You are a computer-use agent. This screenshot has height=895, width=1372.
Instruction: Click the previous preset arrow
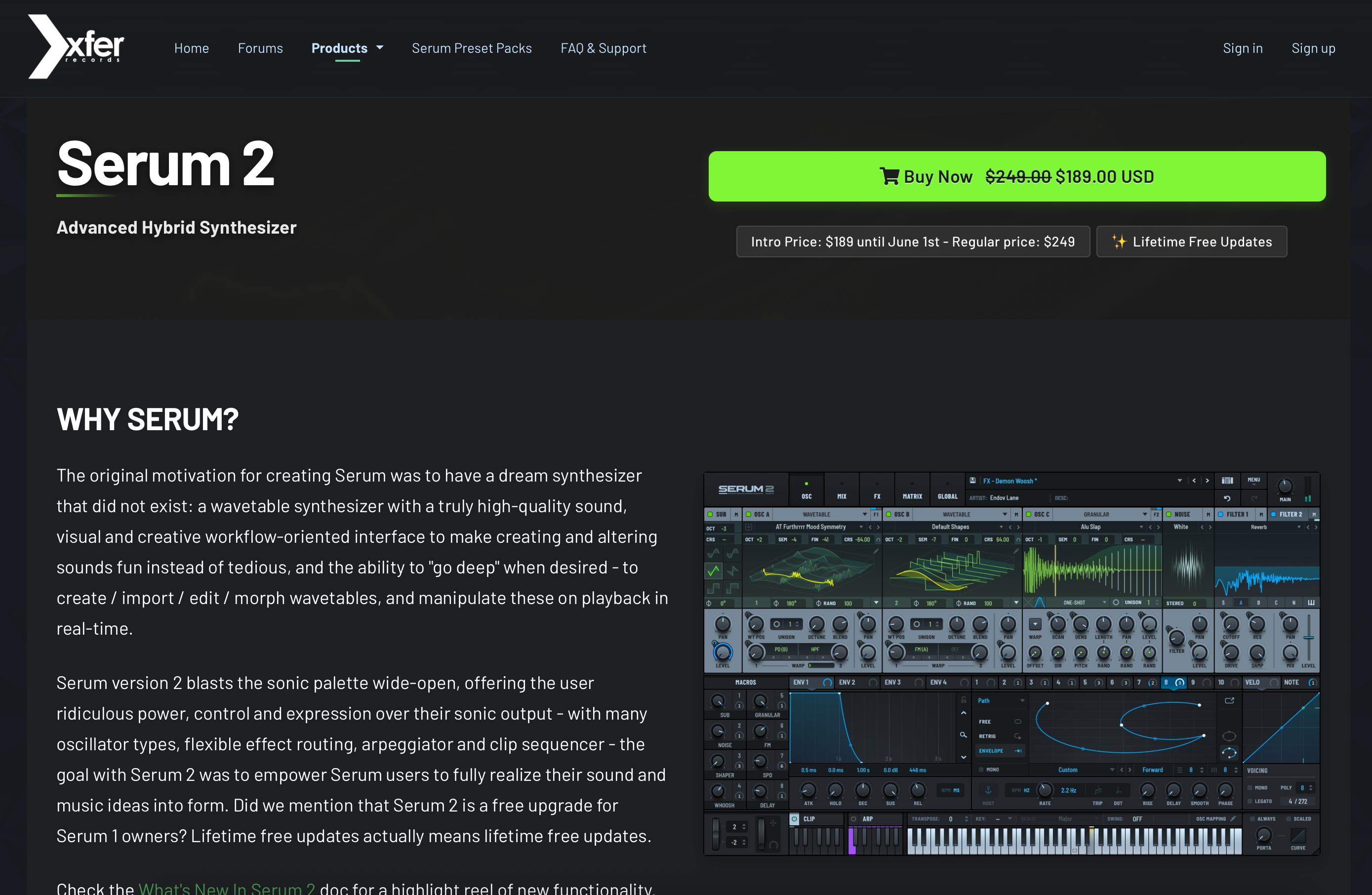point(1194,481)
